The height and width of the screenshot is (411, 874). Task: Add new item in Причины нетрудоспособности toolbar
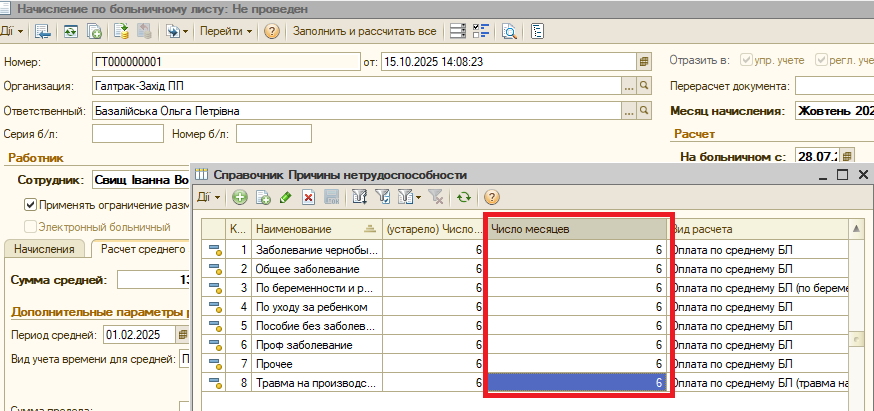[x=240, y=198]
